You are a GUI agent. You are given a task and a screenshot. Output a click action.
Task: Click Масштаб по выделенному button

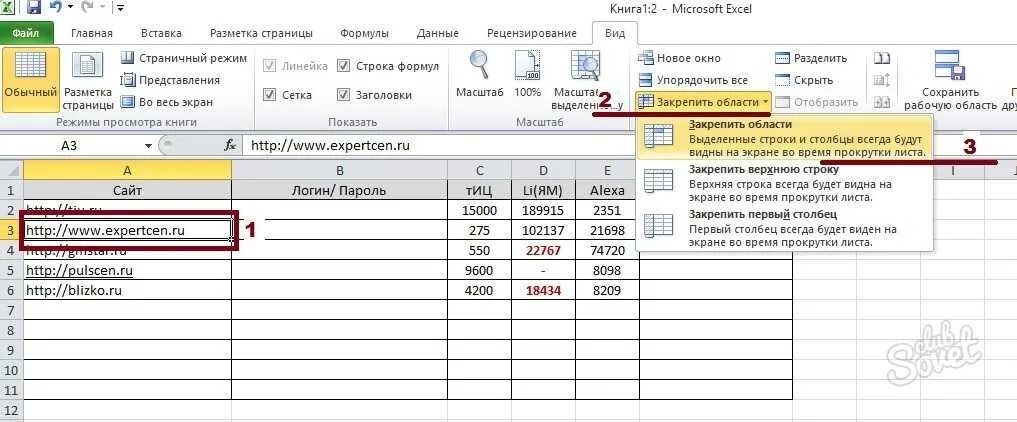(586, 78)
